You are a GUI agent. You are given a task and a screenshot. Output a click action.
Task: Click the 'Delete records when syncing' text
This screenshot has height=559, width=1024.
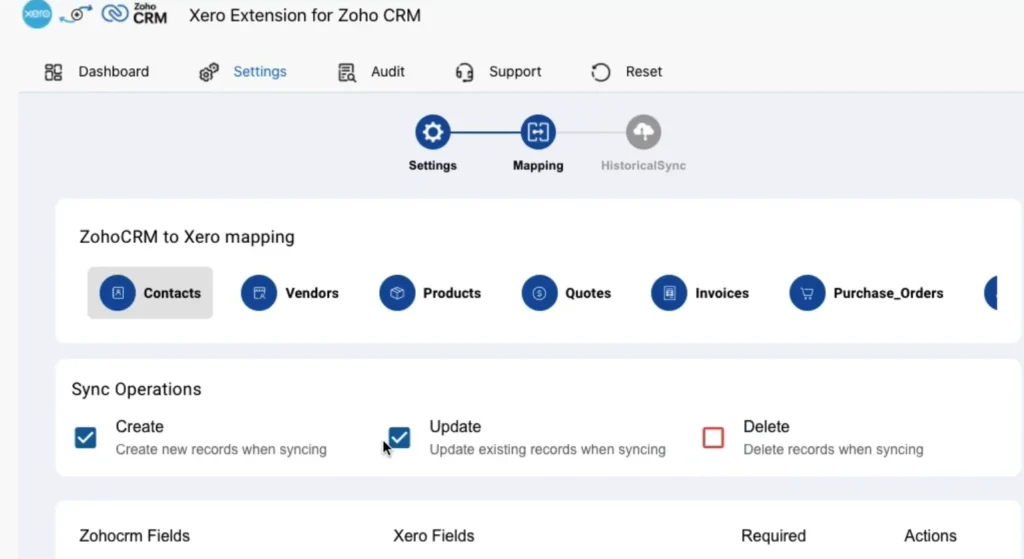click(x=833, y=449)
